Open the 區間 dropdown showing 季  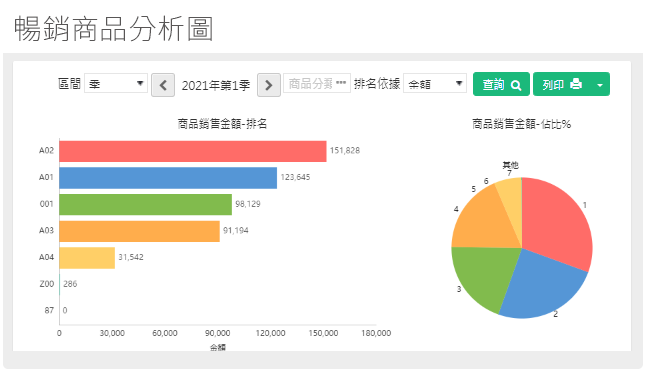pyautogui.click(x=116, y=83)
